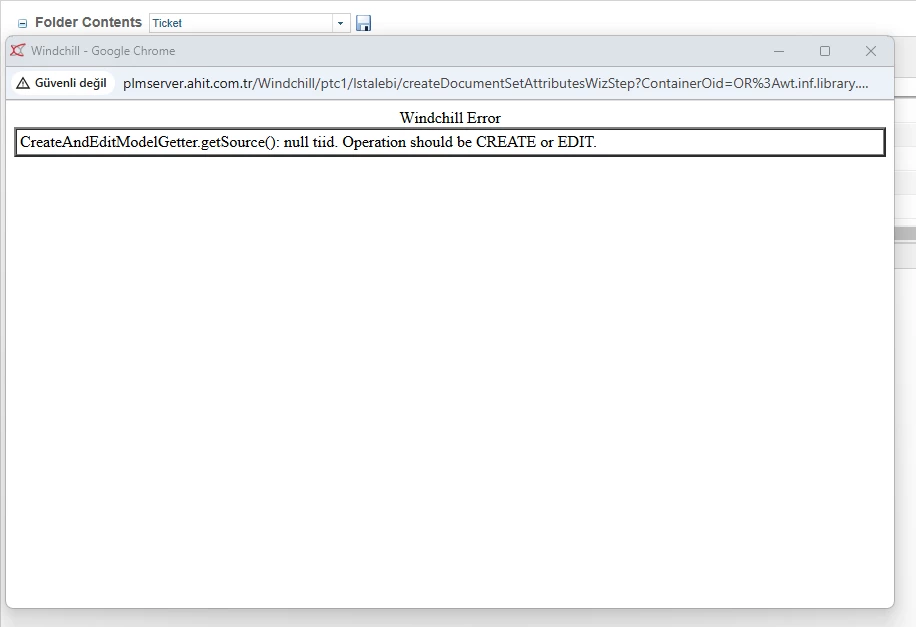Image resolution: width=916 pixels, height=627 pixels.
Task: Click the Windchill logo icon in title bar
Action: click(18, 51)
